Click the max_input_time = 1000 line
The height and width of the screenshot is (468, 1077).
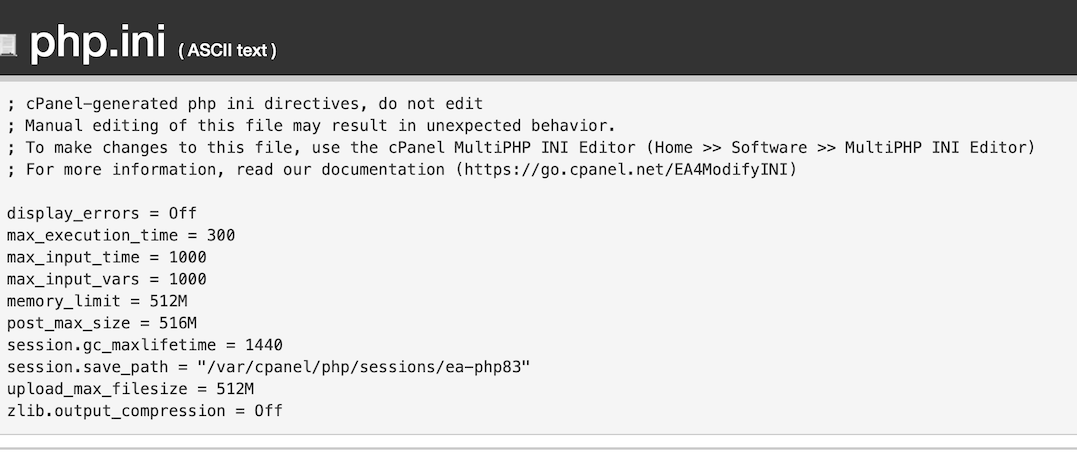pyautogui.click(x=106, y=257)
